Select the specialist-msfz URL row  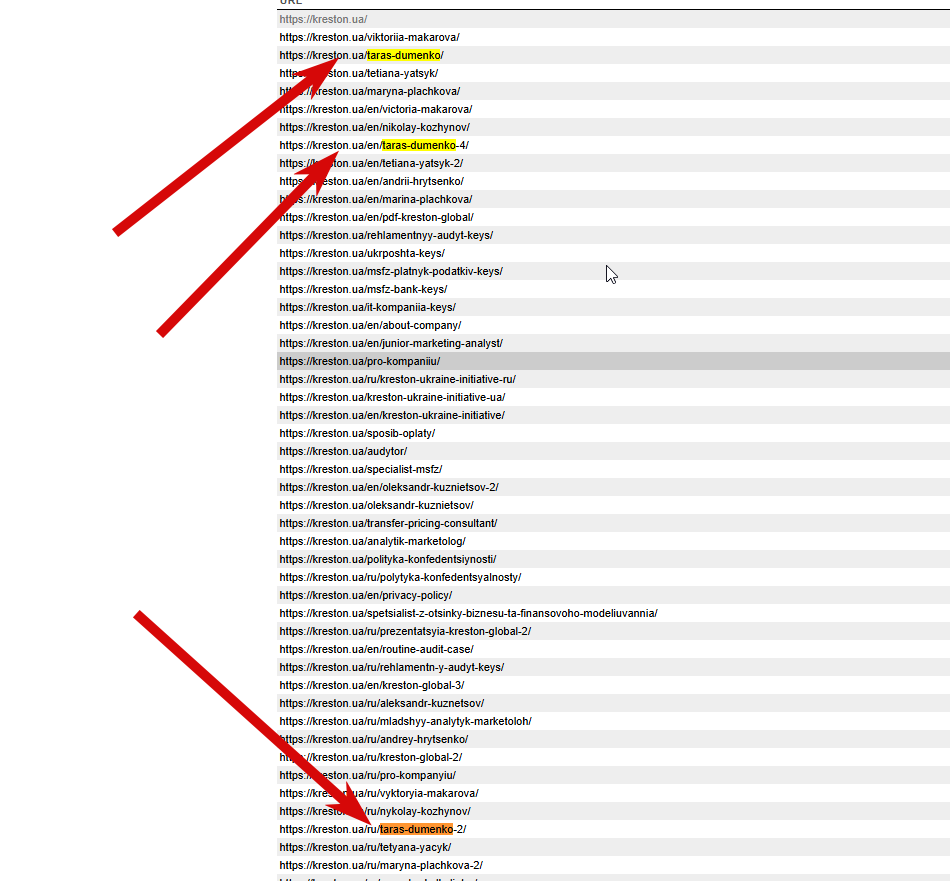pyautogui.click(x=613, y=470)
